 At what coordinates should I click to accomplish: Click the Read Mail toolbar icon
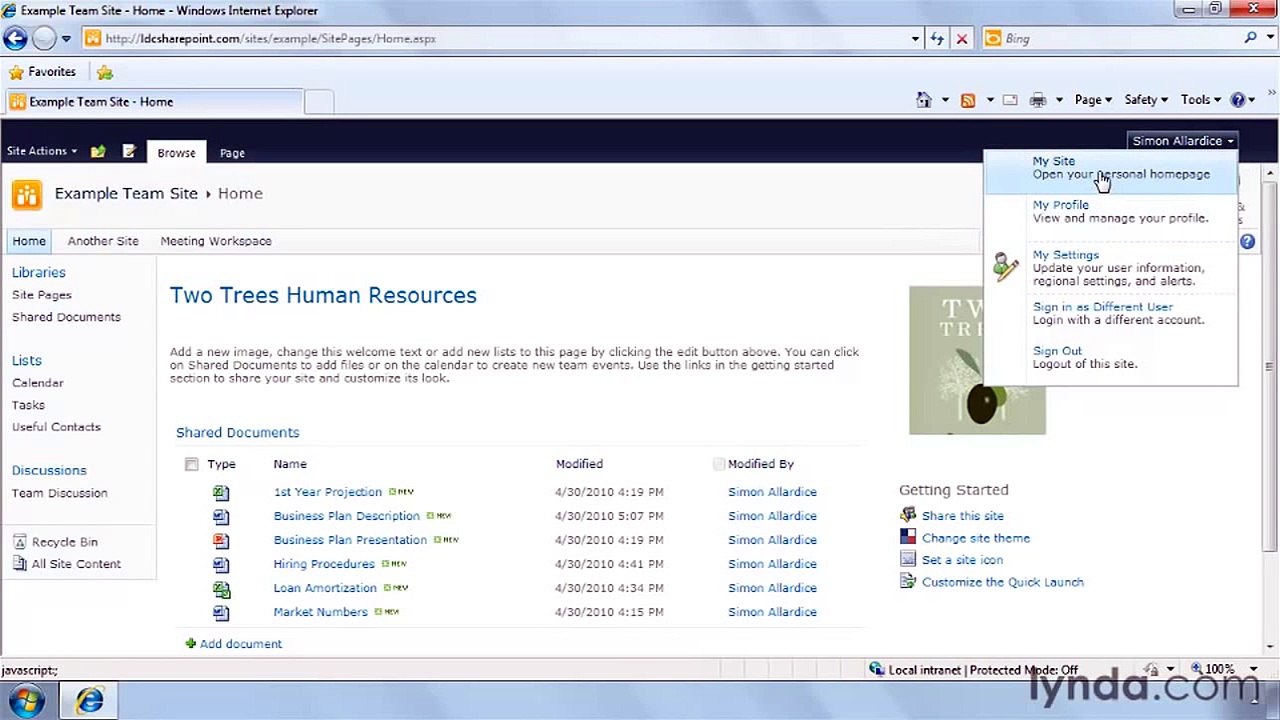1010,100
